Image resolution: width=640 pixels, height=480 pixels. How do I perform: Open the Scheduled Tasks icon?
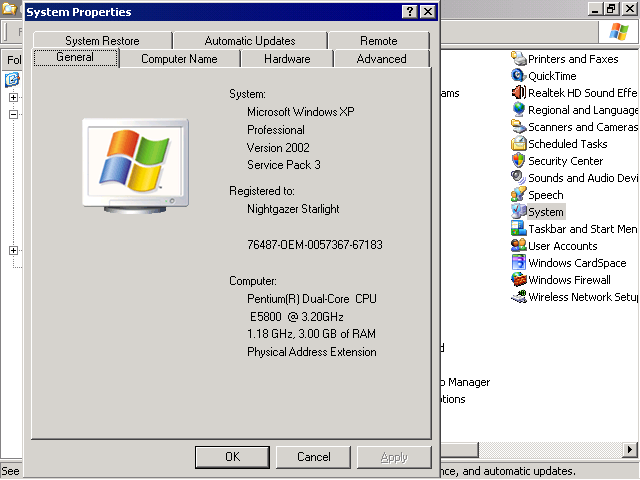pyautogui.click(x=519, y=144)
